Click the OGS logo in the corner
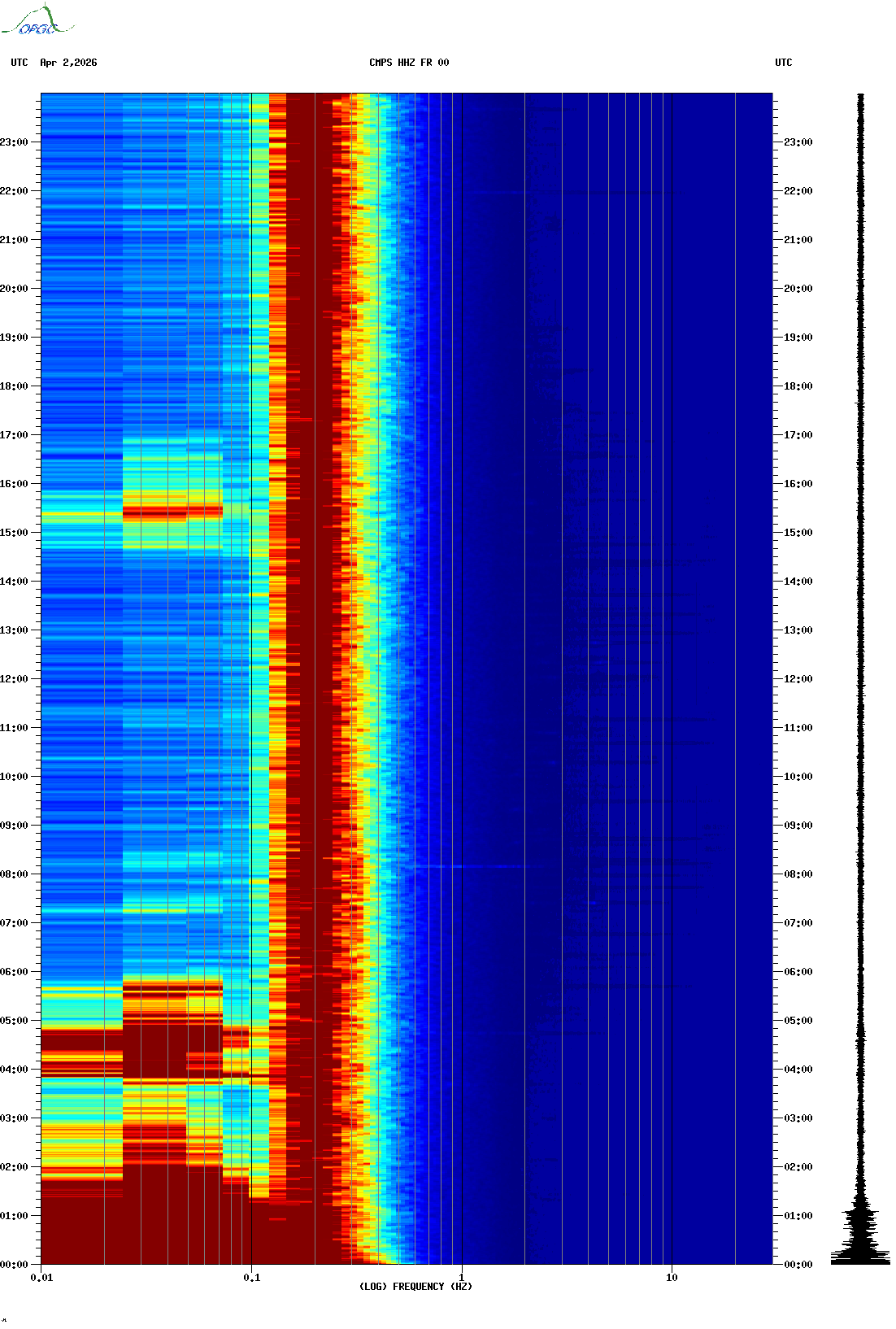The image size is (896, 1329). point(37,20)
